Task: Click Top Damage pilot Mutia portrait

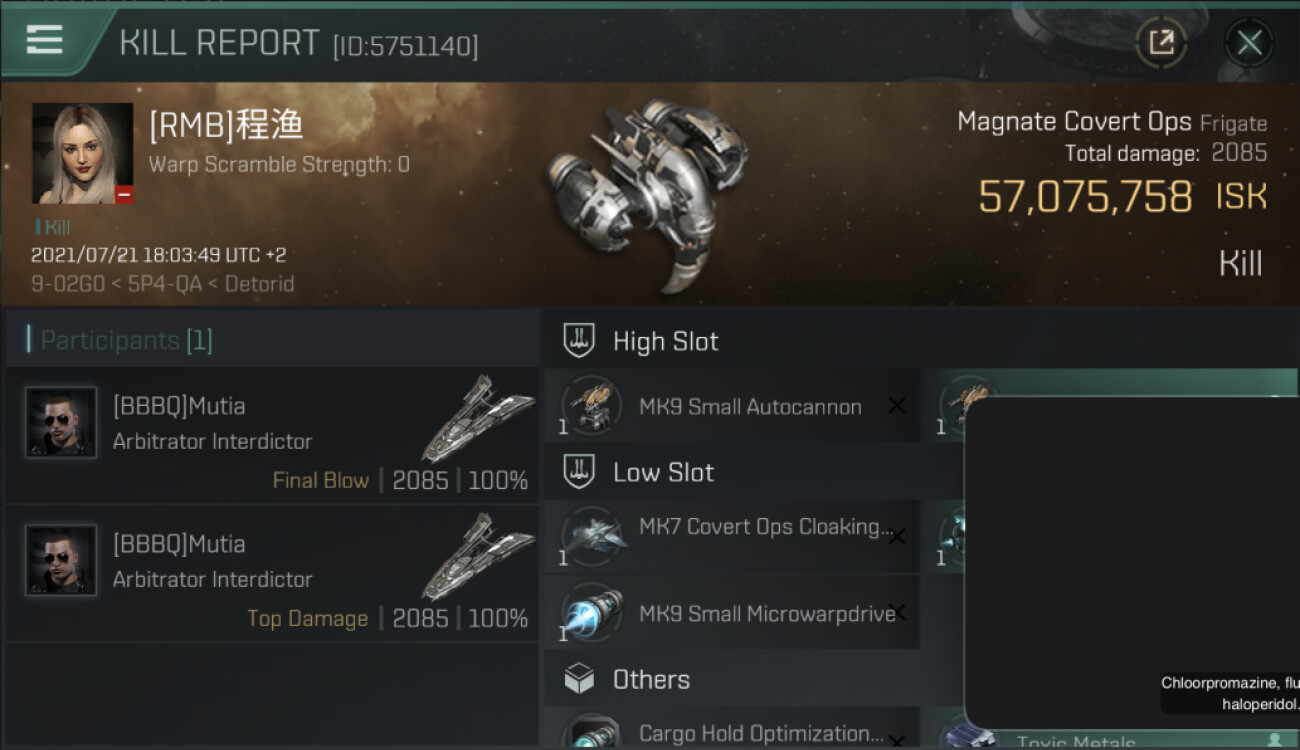Action: (61, 560)
